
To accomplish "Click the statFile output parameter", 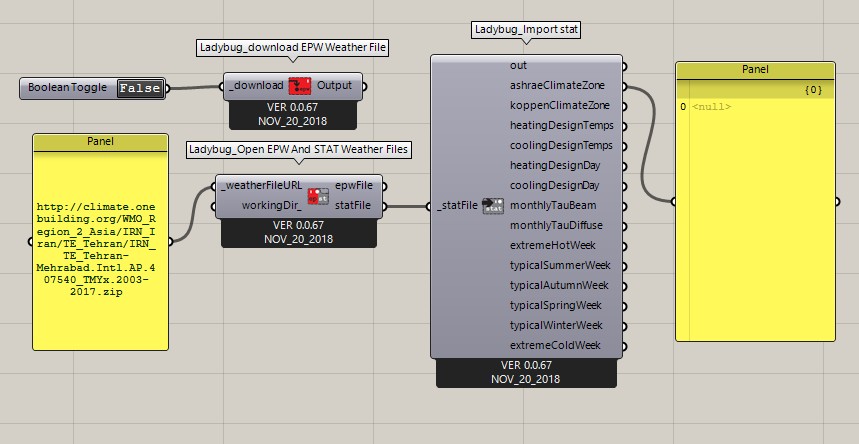I will coord(354,206).
